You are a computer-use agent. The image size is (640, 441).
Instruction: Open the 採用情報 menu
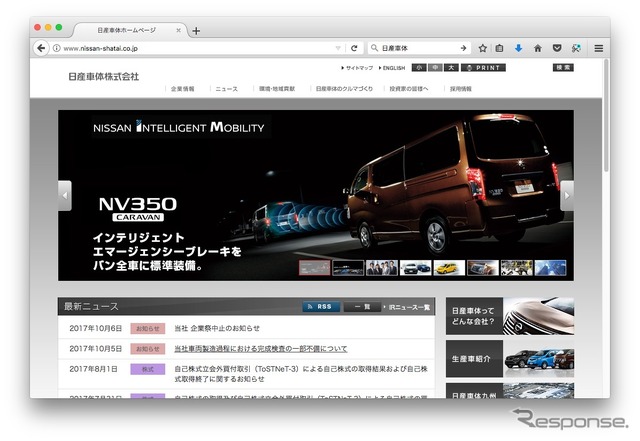tap(460, 89)
